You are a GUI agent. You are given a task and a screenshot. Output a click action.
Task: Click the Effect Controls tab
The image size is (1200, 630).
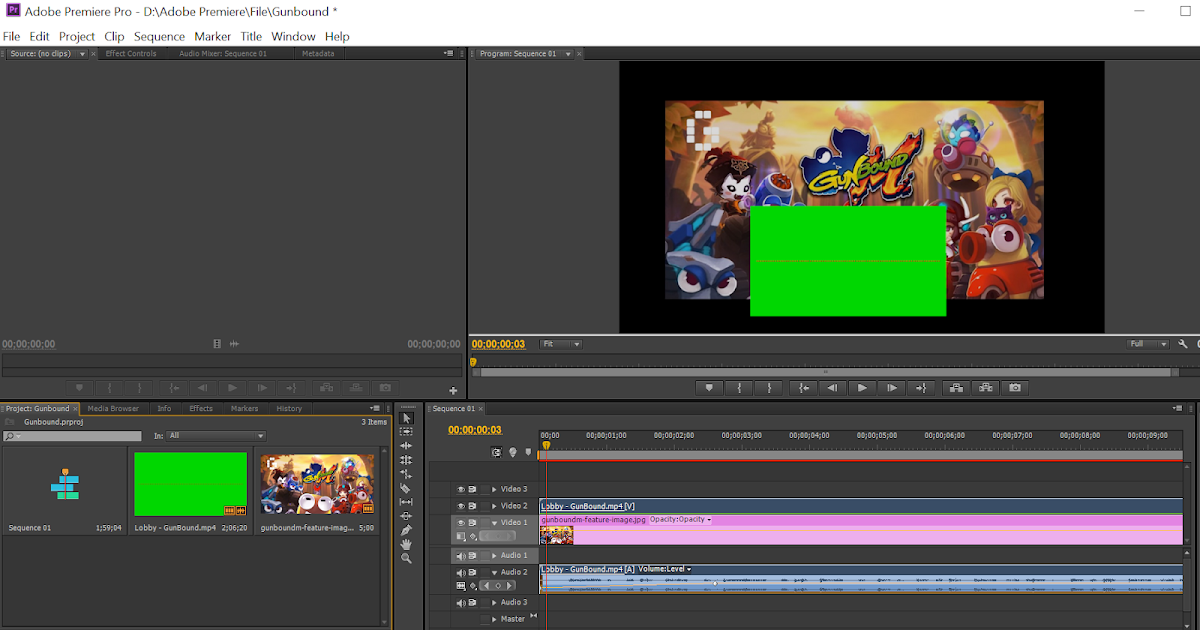tap(131, 54)
